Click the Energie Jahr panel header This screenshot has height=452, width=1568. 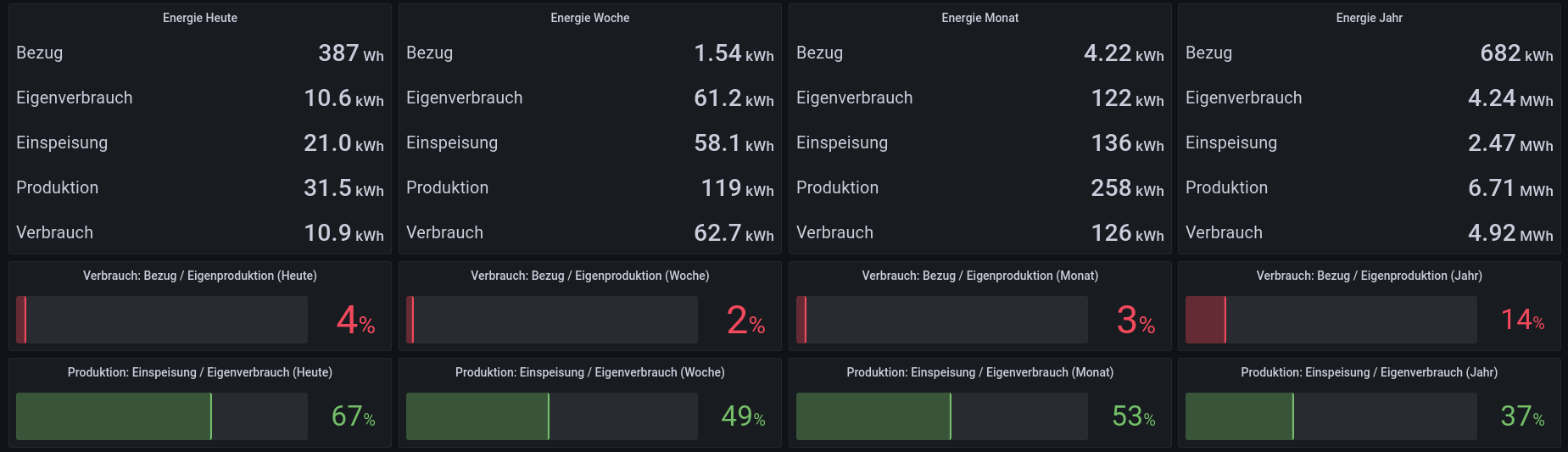coord(1369,18)
